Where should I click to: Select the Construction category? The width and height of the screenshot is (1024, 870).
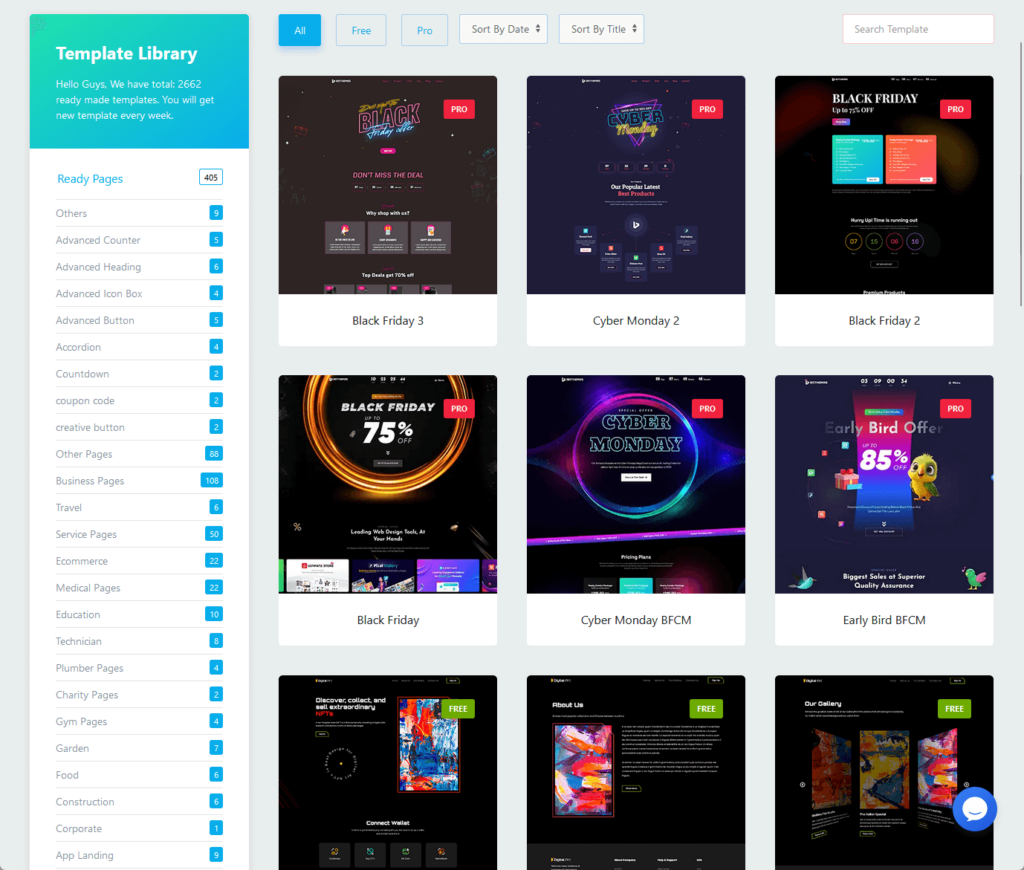tap(138, 803)
